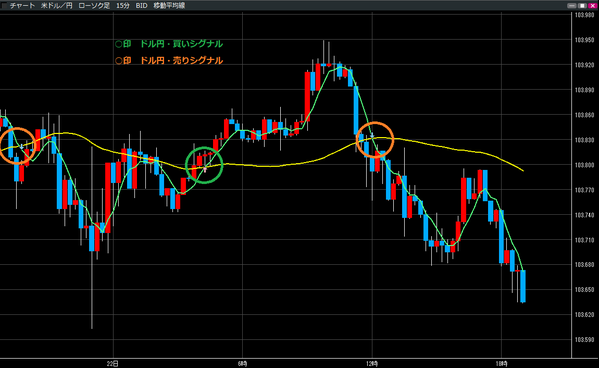Maximize the chart window

click(x=582, y=6)
